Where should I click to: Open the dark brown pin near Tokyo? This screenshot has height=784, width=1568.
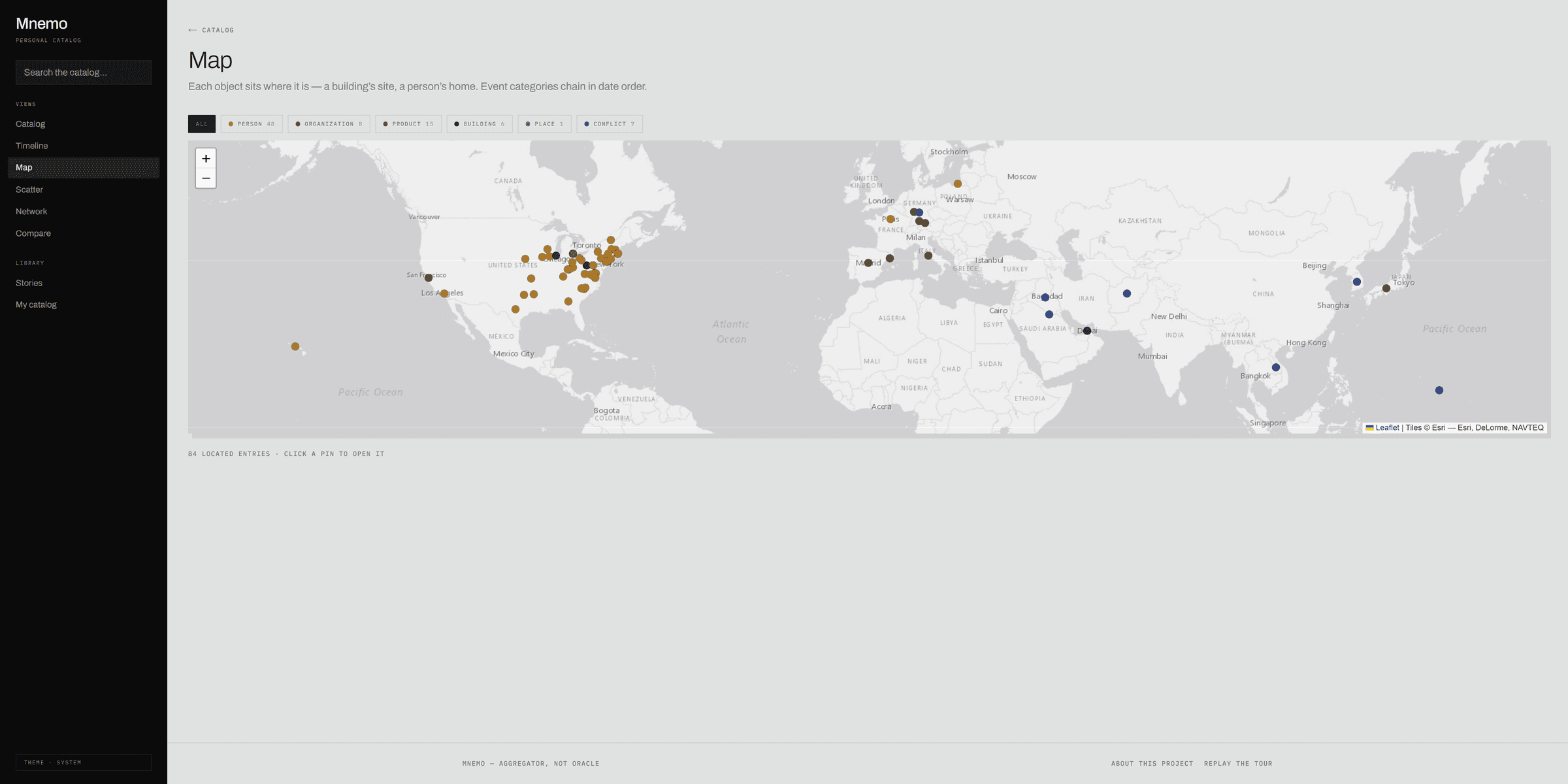pos(1386,289)
